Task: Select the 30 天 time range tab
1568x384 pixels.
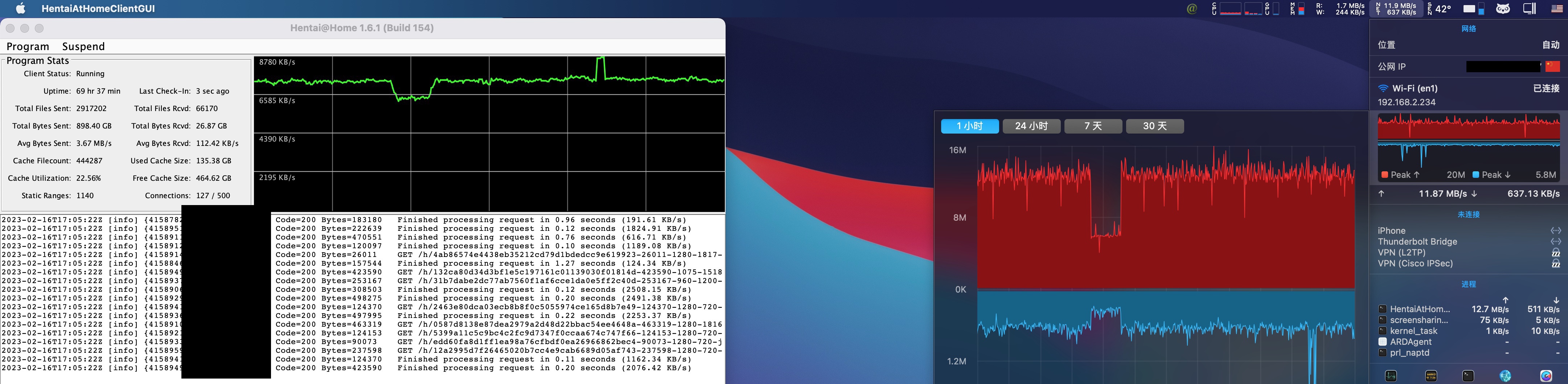Action: pyautogui.click(x=1155, y=126)
